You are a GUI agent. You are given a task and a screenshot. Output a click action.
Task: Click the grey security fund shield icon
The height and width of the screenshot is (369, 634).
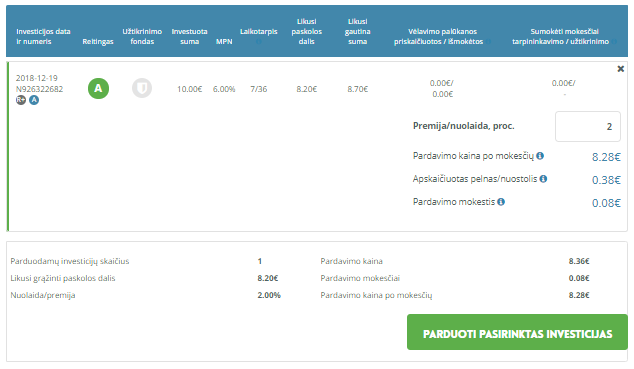tap(142, 88)
